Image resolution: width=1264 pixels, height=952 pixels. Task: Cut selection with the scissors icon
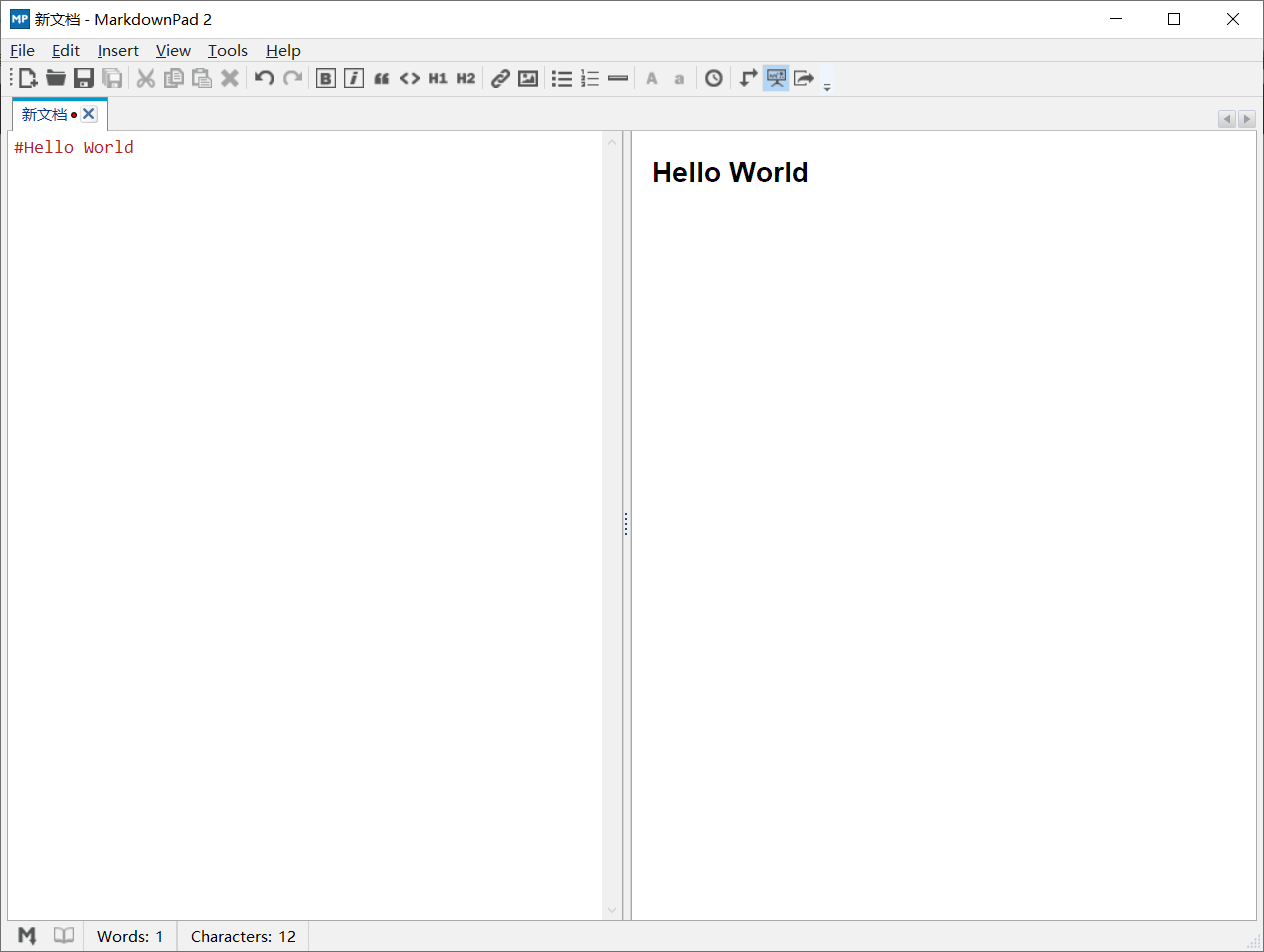146,78
